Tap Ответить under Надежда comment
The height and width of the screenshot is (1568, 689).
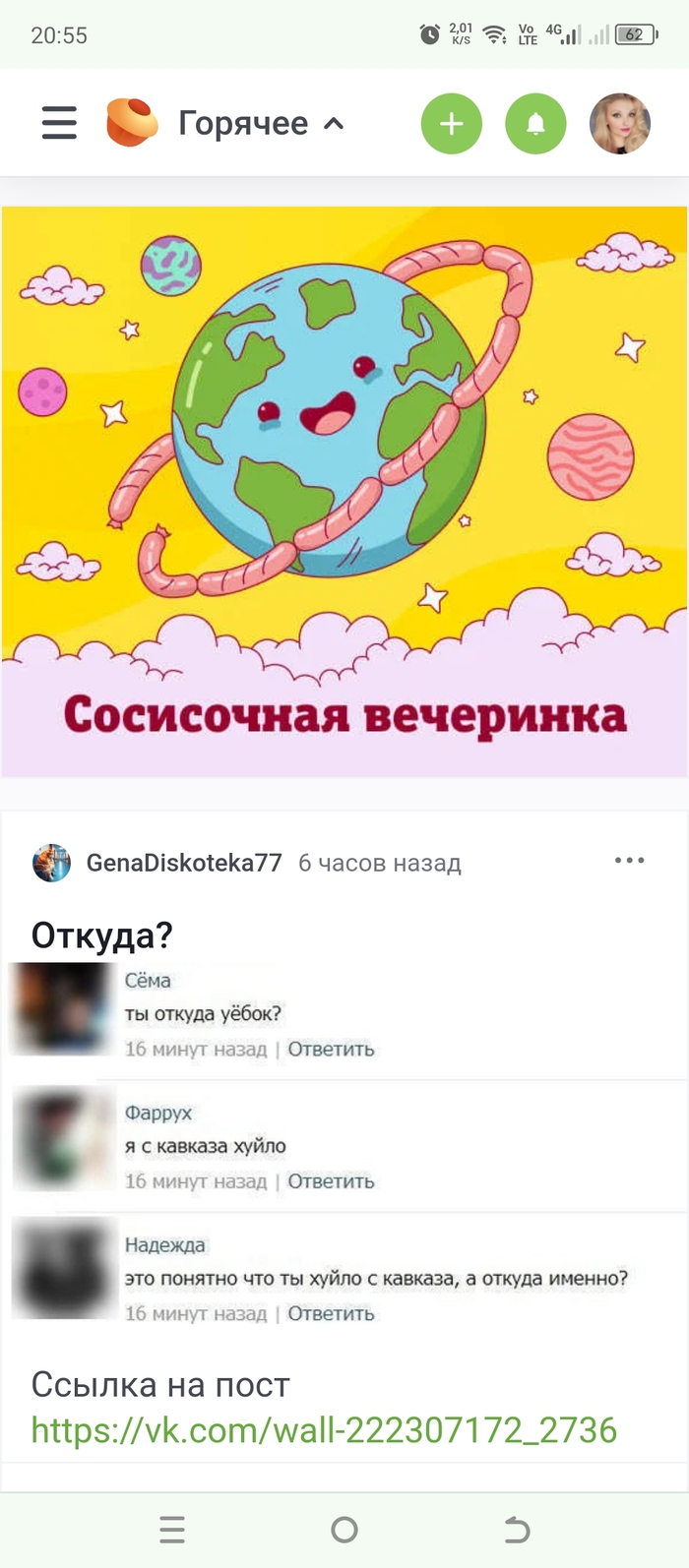[331, 1313]
